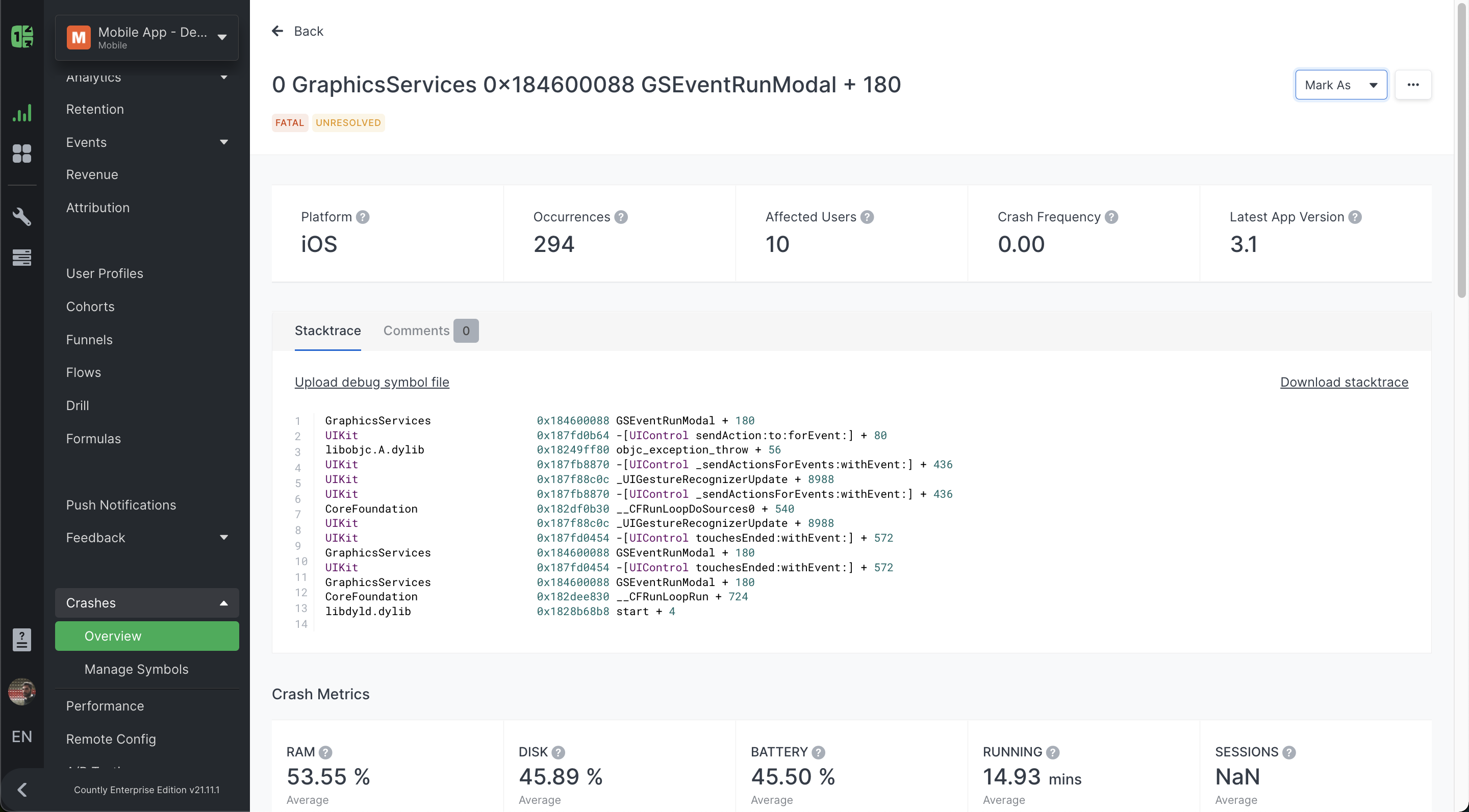
Task: Open the user avatar menu
Action: pyautogui.click(x=22, y=692)
